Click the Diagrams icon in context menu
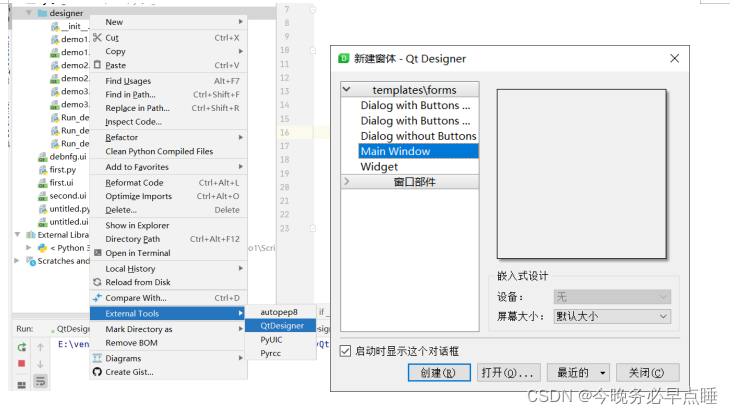The image size is (733, 414). coord(97,358)
